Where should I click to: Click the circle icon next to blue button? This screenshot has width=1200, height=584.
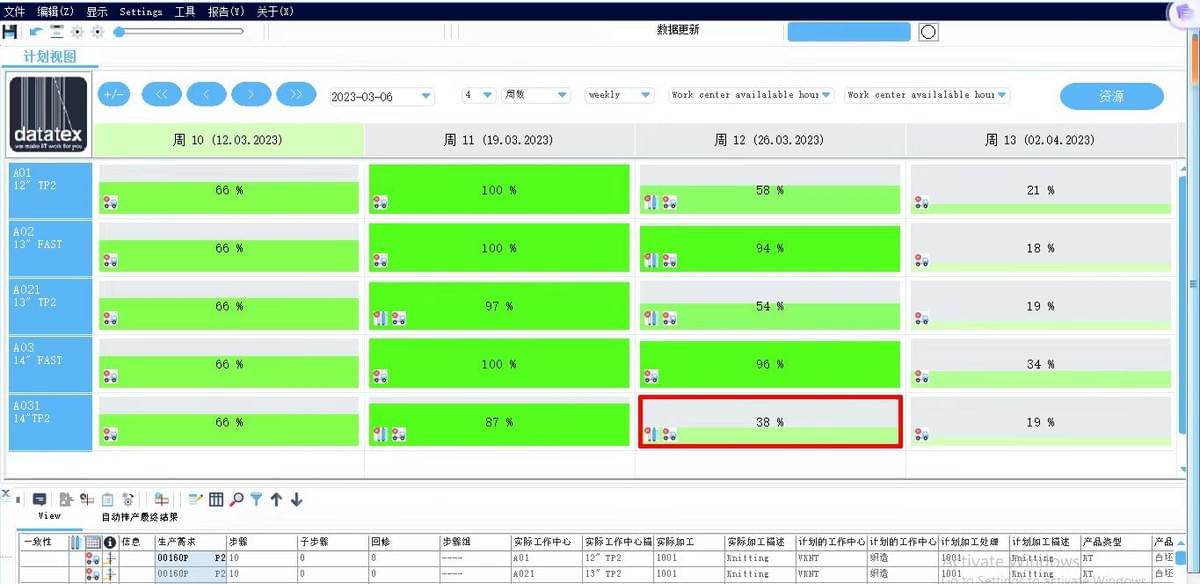[928, 32]
